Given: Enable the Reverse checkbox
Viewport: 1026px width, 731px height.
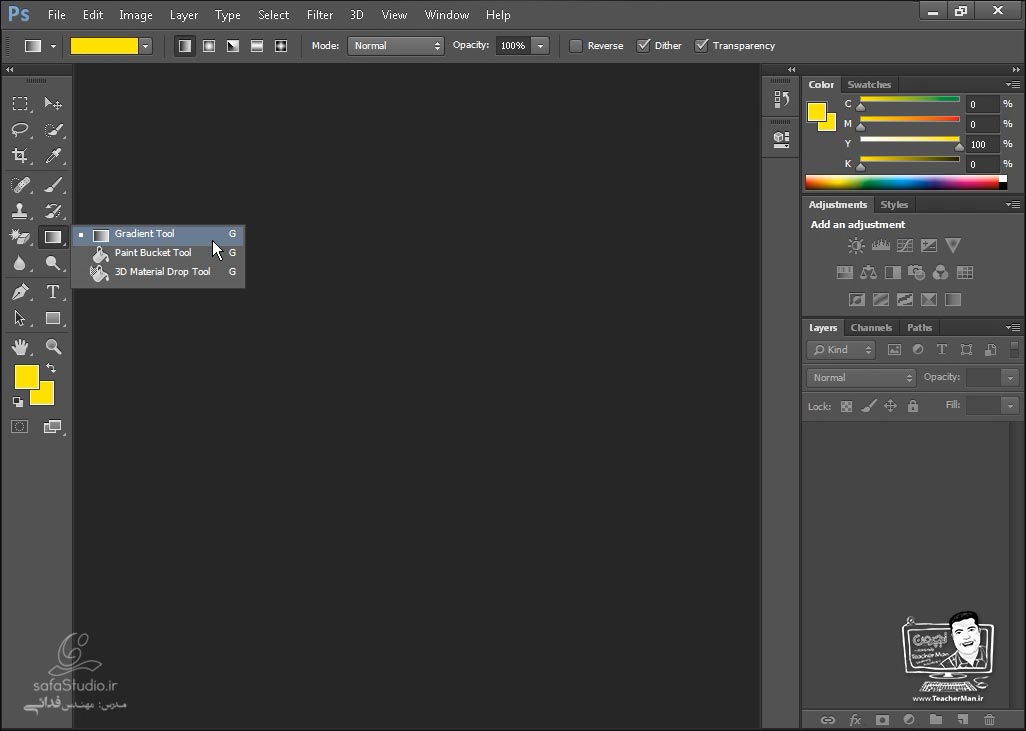Looking at the screenshot, I should 576,46.
